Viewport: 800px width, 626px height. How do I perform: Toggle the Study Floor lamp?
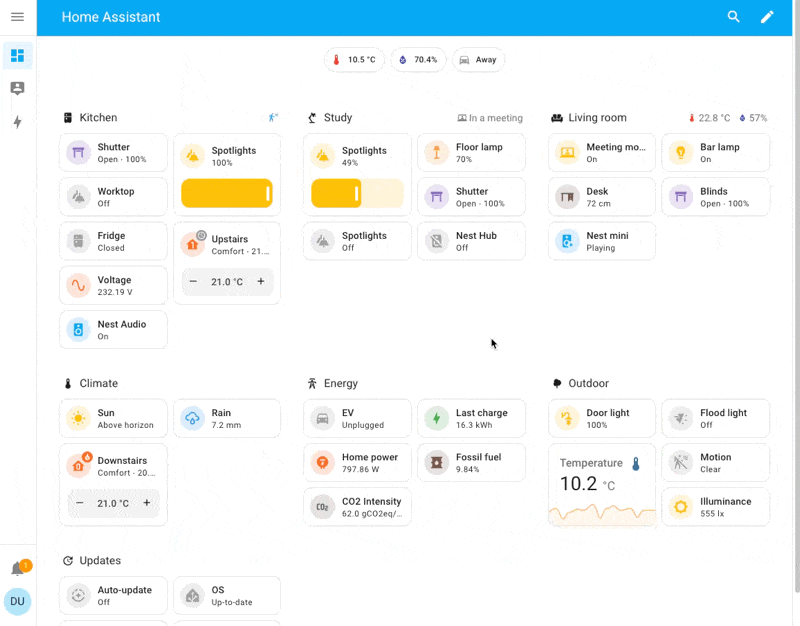pos(436,153)
